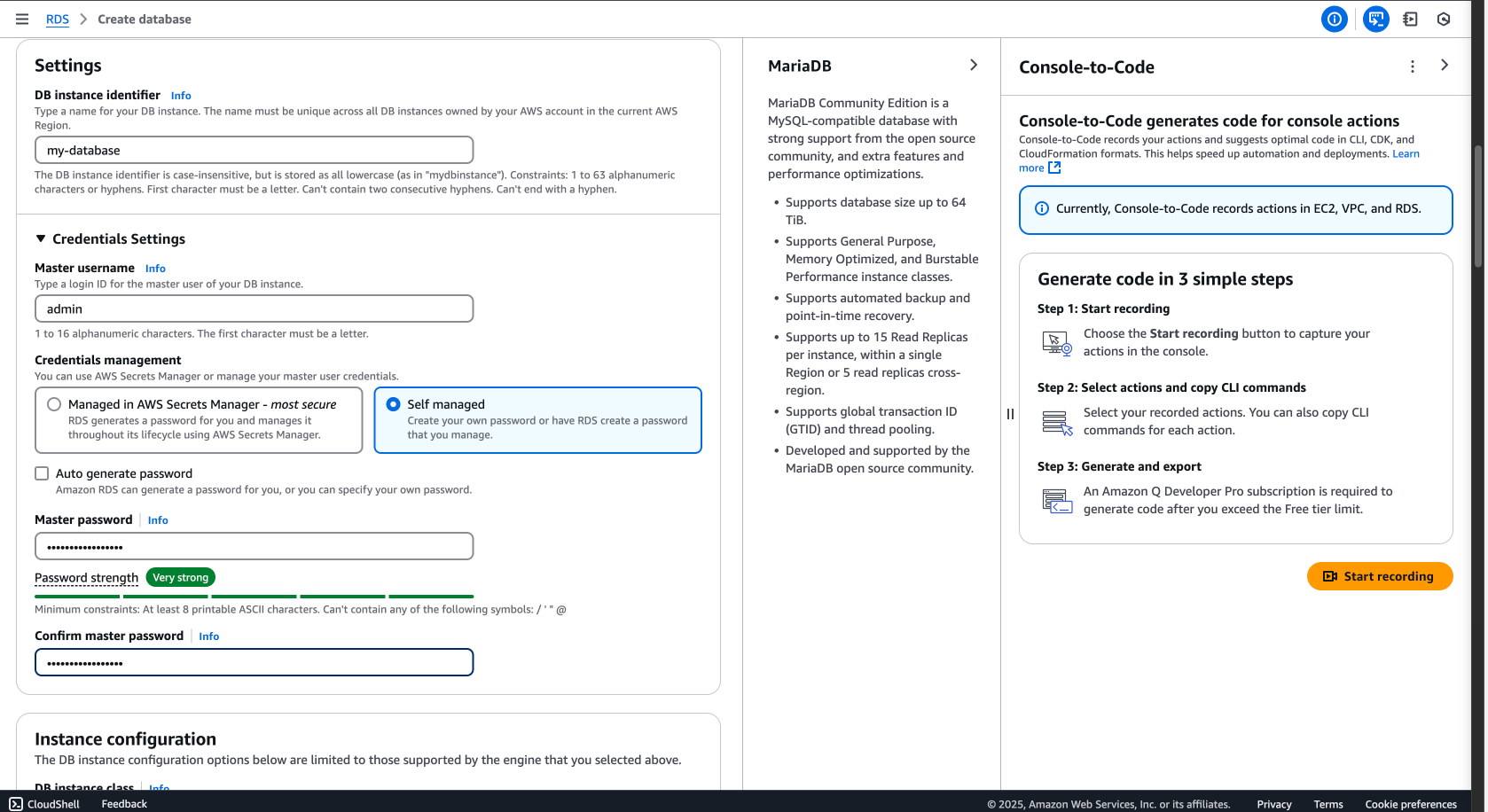
Task: Click the DB instance identifier field
Action: pyautogui.click(x=254, y=150)
